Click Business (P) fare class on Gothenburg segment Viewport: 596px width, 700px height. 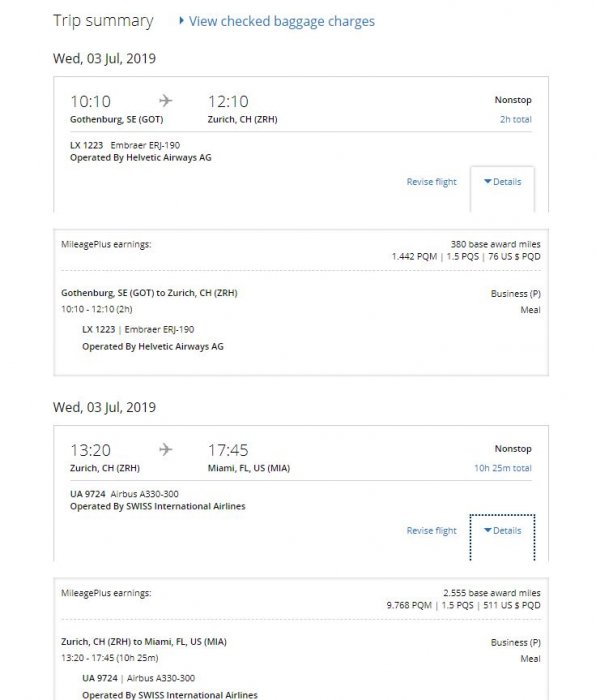pos(516,294)
